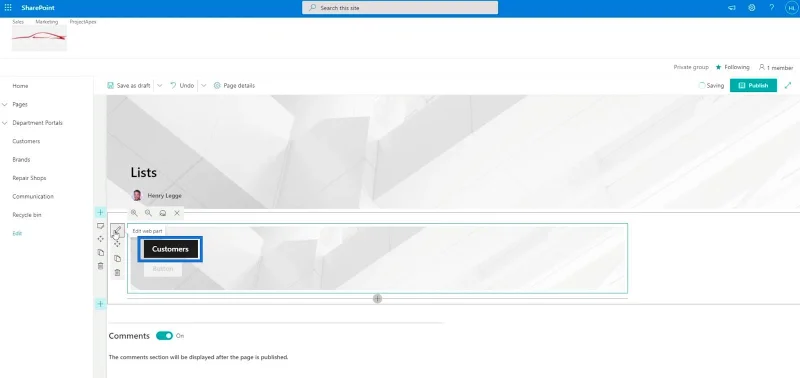Collapse the Department Portals chevron

(5, 123)
